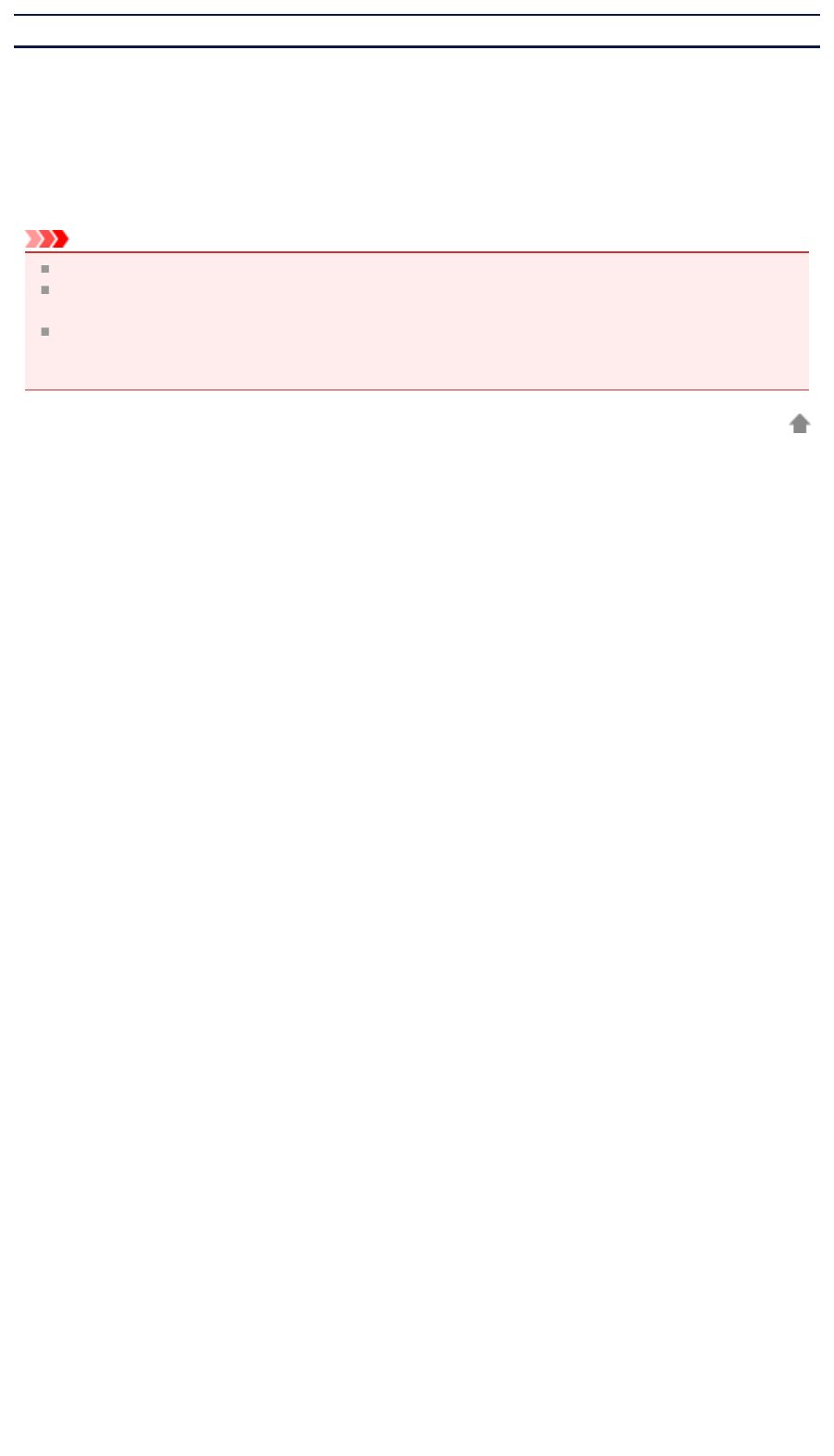
Task: Click the red line above the pink box
Action: pos(417,252)
